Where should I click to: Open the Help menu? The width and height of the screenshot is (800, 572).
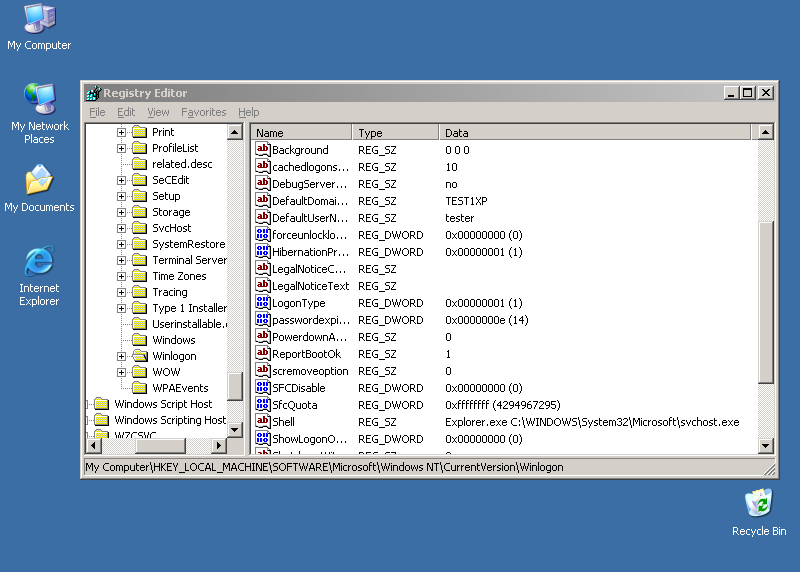[x=248, y=112]
